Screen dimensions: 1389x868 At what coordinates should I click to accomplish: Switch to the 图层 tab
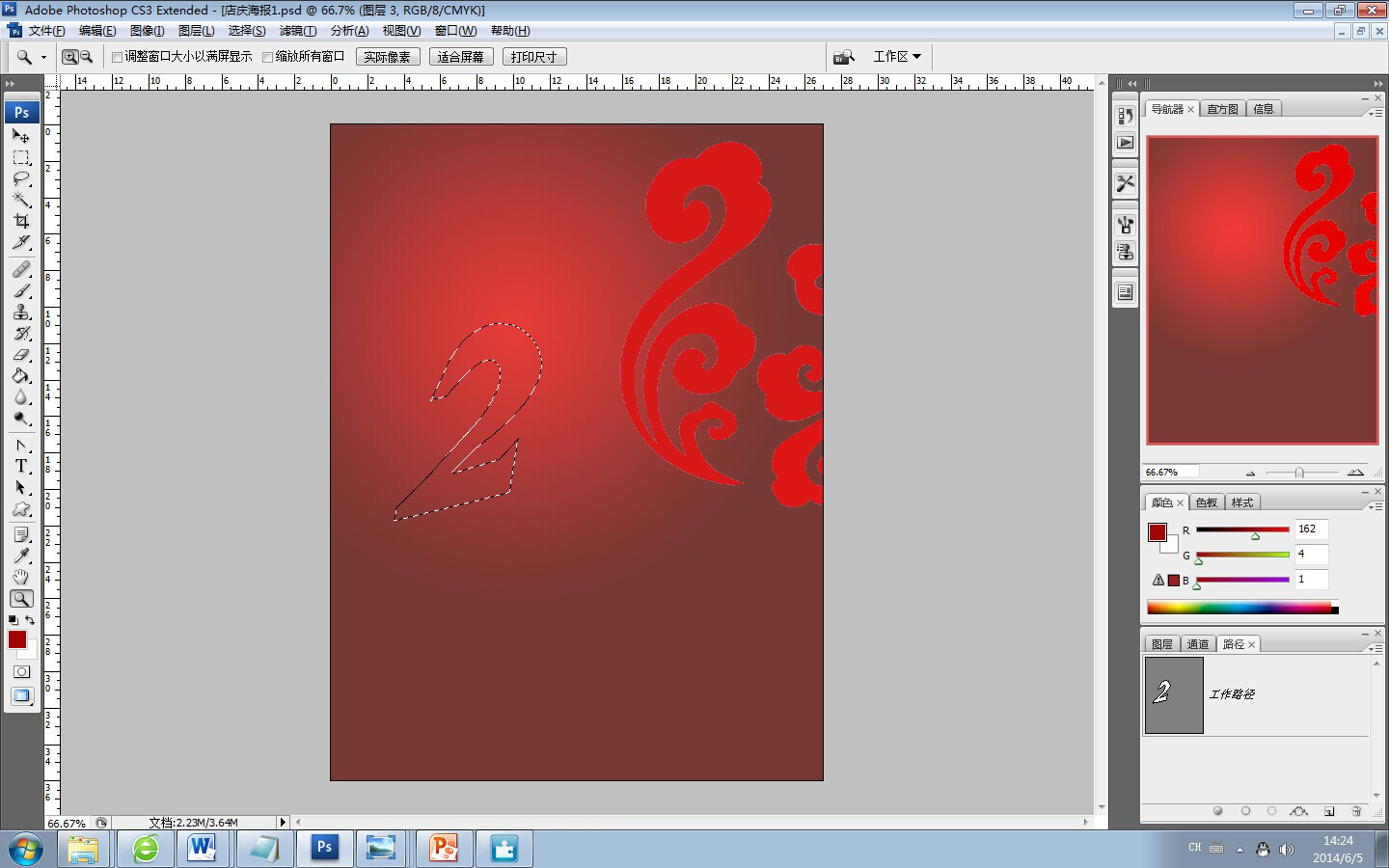(1162, 644)
